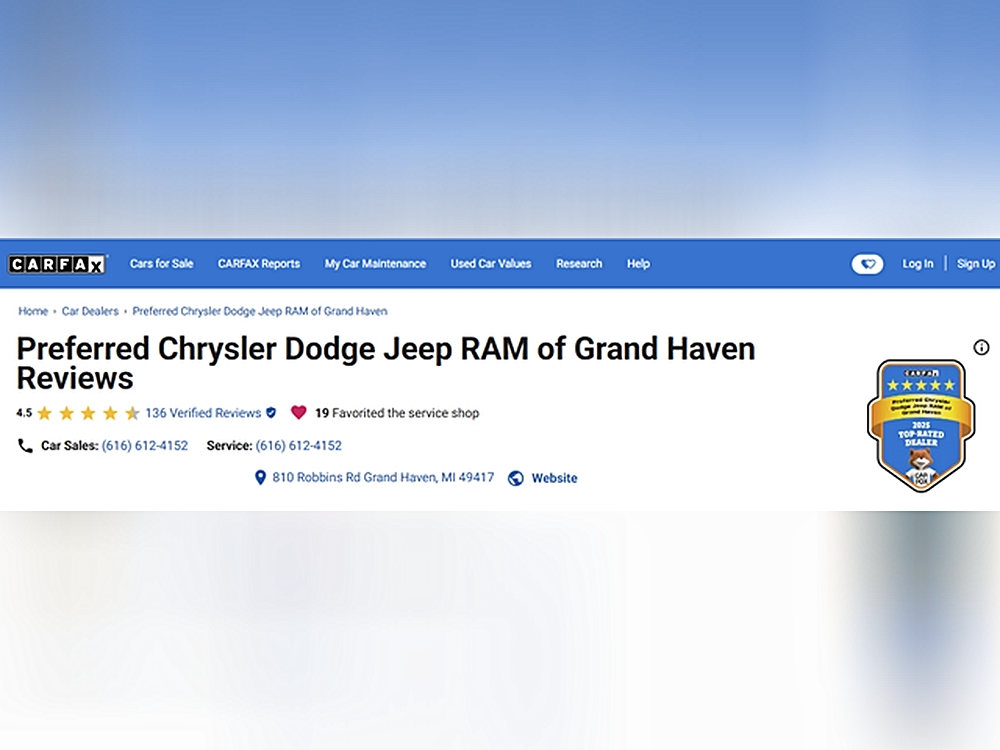Click the dealer name Reviews heading
This screenshot has height=750, width=1000.
pyautogui.click(x=385, y=363)
